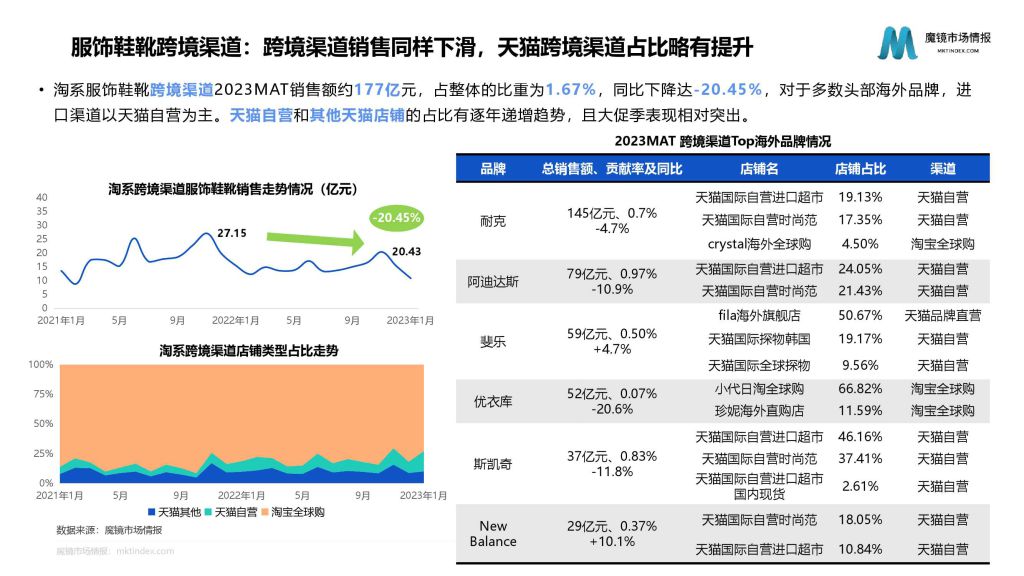Click the New Balance brand cell
Viewport: 1024px width, 576px height.
(x=493, y=534)
